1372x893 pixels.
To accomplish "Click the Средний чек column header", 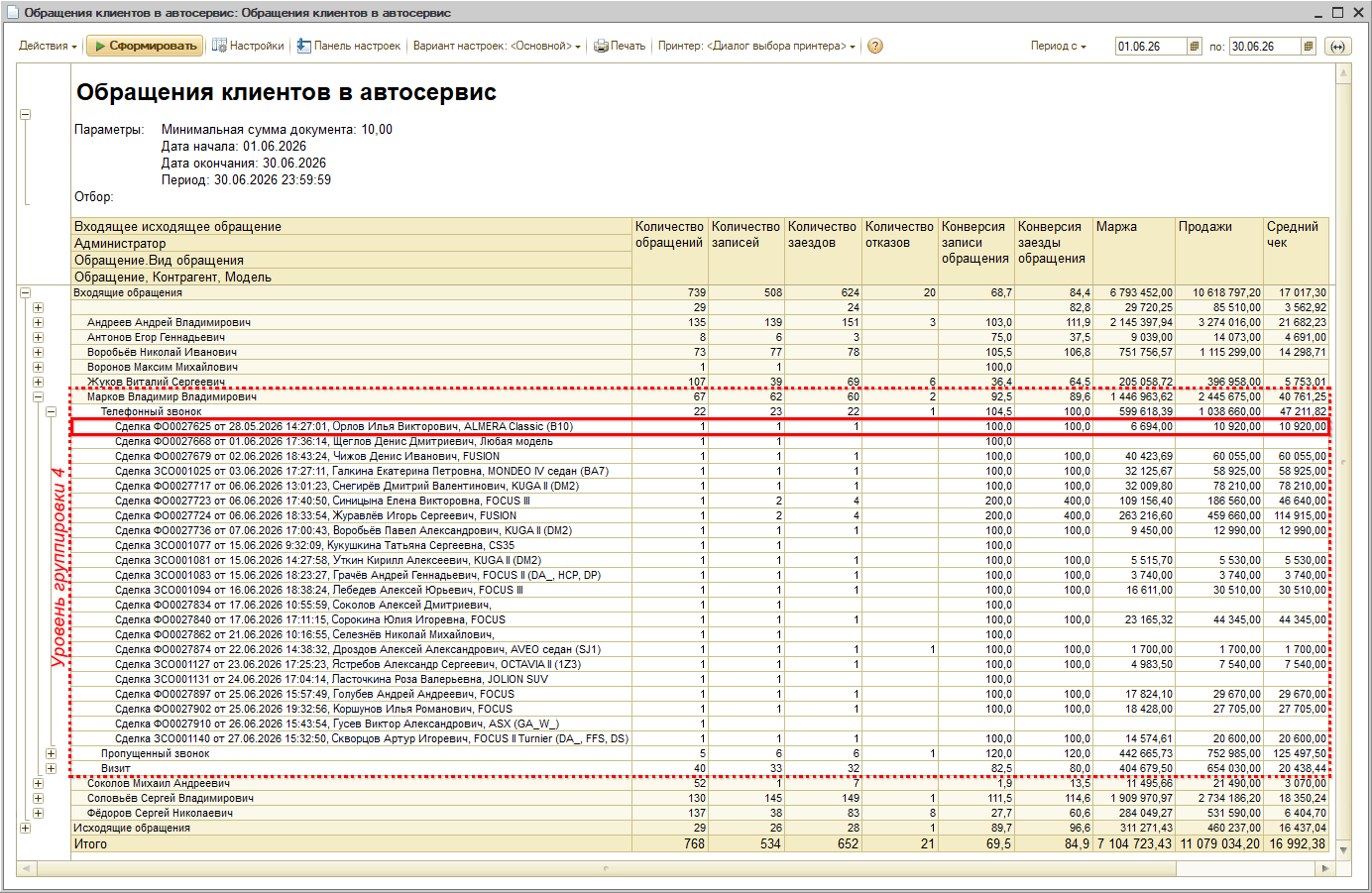I will 1297,252.
